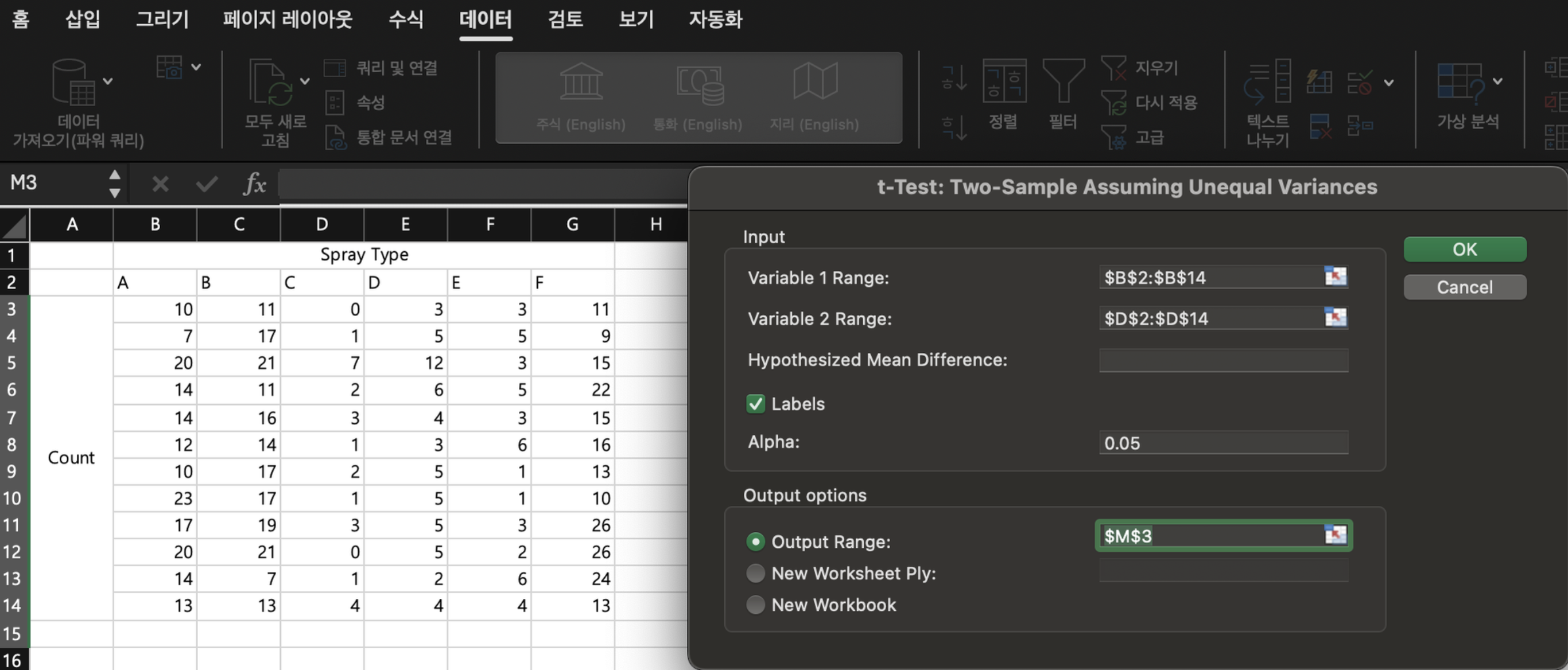This screenshot has width=1568, height=670.
Task: Open the 삽입 (Insert) ribbon tab
Action: (83, 20)
